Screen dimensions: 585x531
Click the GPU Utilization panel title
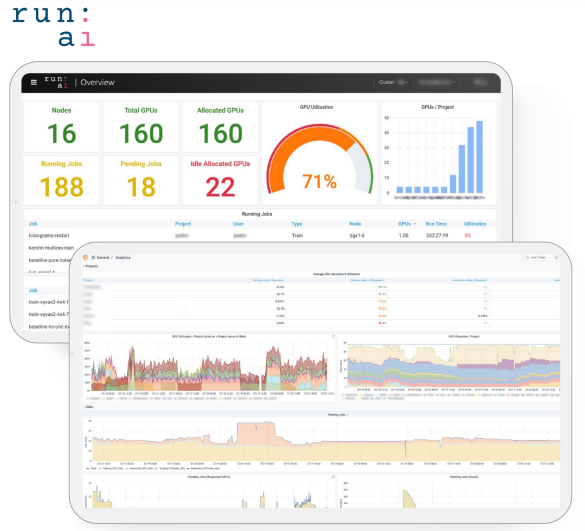316,107
